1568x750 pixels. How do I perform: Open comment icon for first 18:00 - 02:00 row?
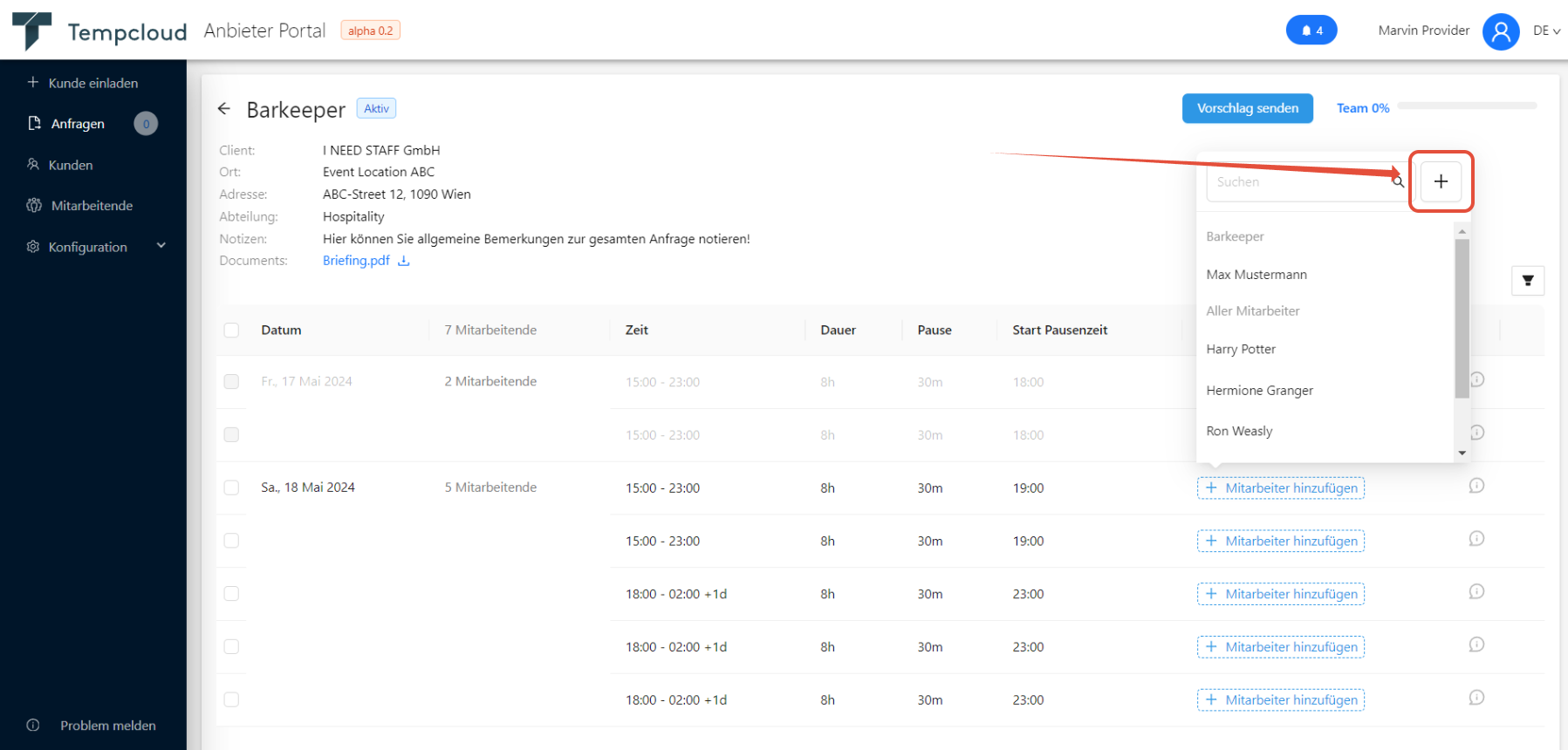click(x=1476, y=592)
